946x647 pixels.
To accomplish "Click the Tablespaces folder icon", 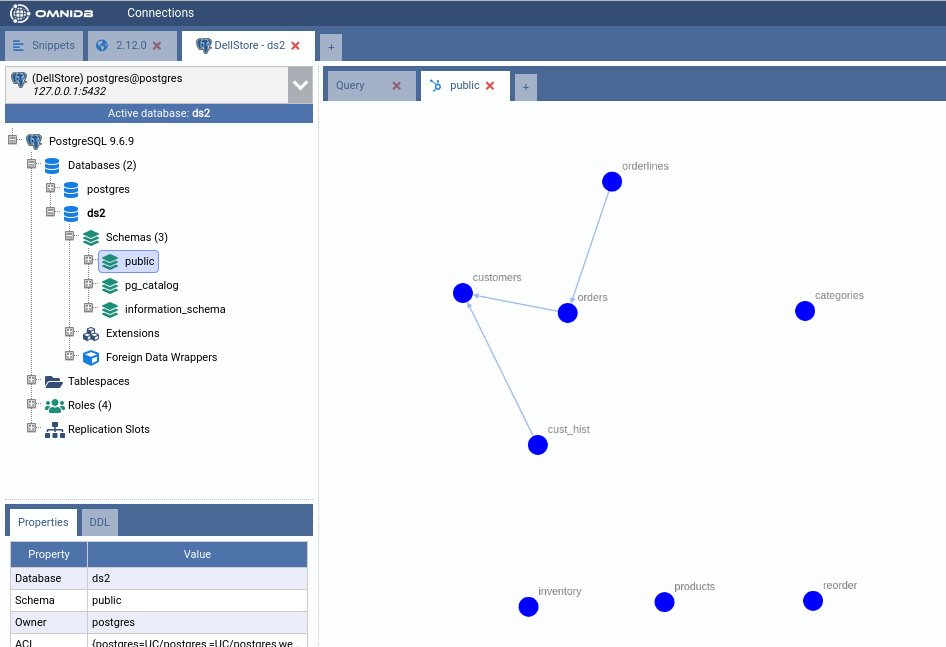I will coord(54,381).
